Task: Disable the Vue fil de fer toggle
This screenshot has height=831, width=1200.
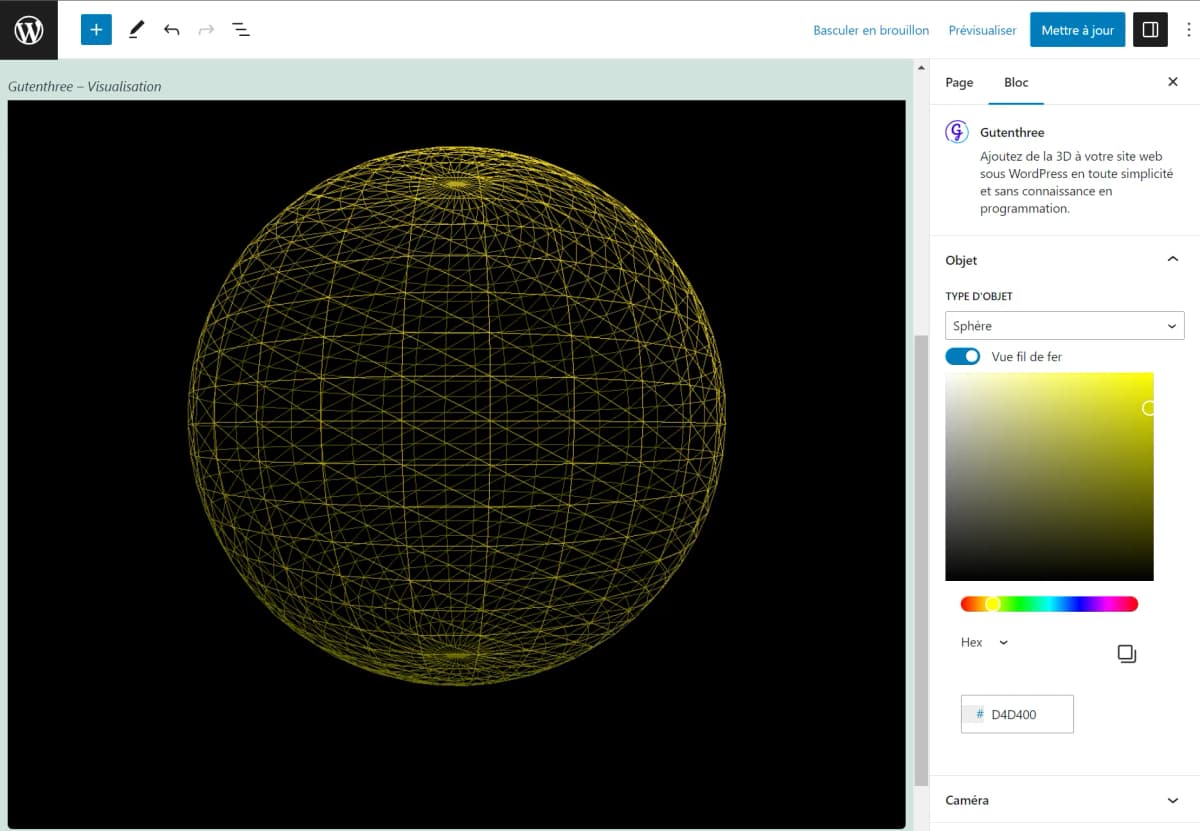Action: click(963, 357)
